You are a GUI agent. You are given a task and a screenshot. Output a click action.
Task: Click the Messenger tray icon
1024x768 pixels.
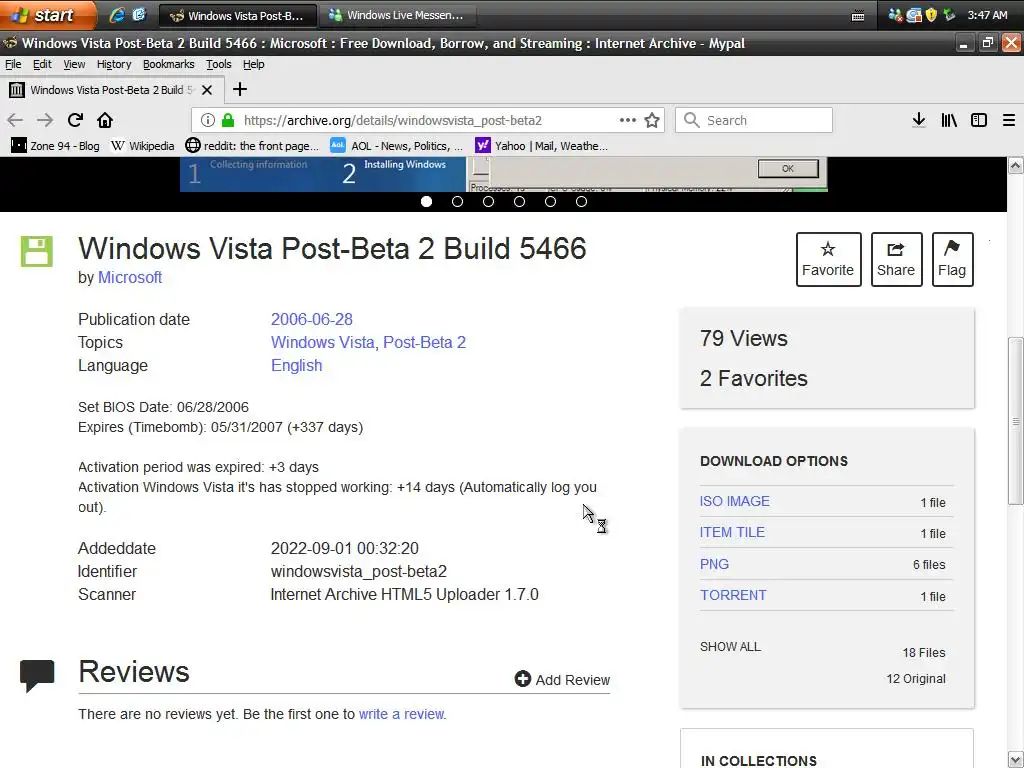tap(895, 15)
